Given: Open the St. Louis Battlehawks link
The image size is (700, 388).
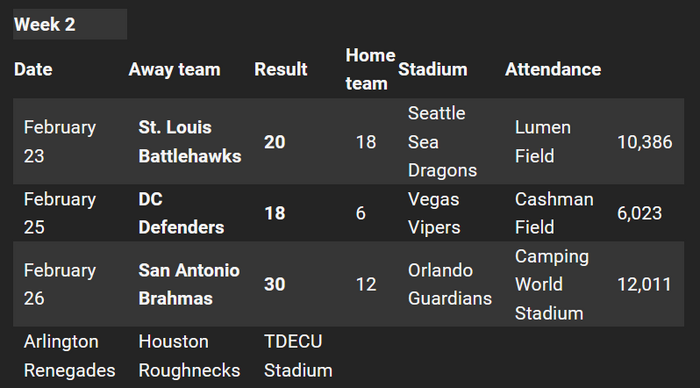Looking at the screenshot, I should coord(190,142).
